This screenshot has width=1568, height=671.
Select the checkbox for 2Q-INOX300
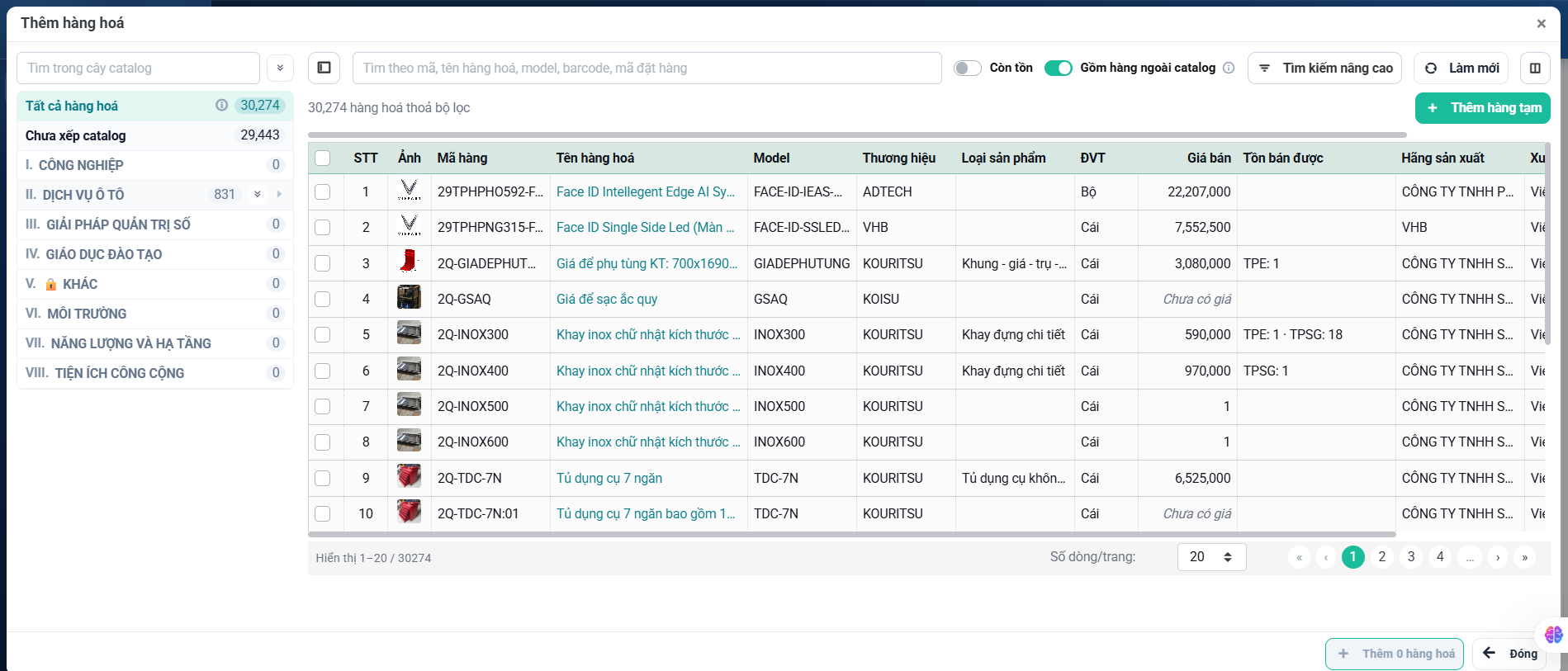point(323,334)
